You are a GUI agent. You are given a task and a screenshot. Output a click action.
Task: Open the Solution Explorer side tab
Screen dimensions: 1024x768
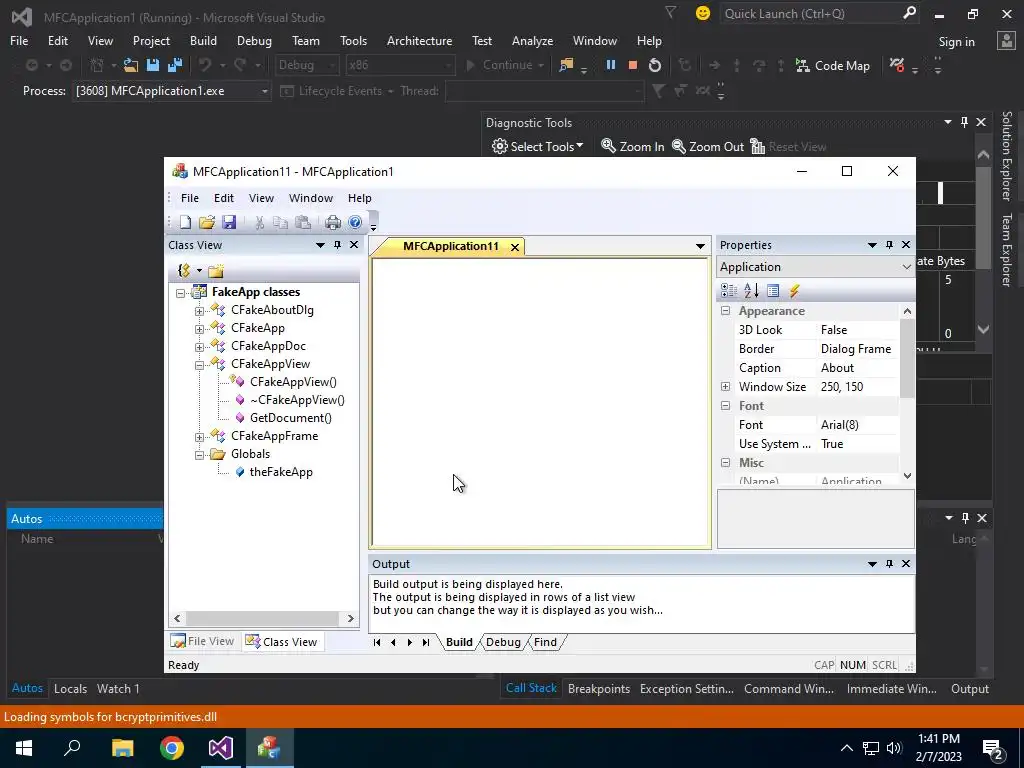(x=1006, y=156)
